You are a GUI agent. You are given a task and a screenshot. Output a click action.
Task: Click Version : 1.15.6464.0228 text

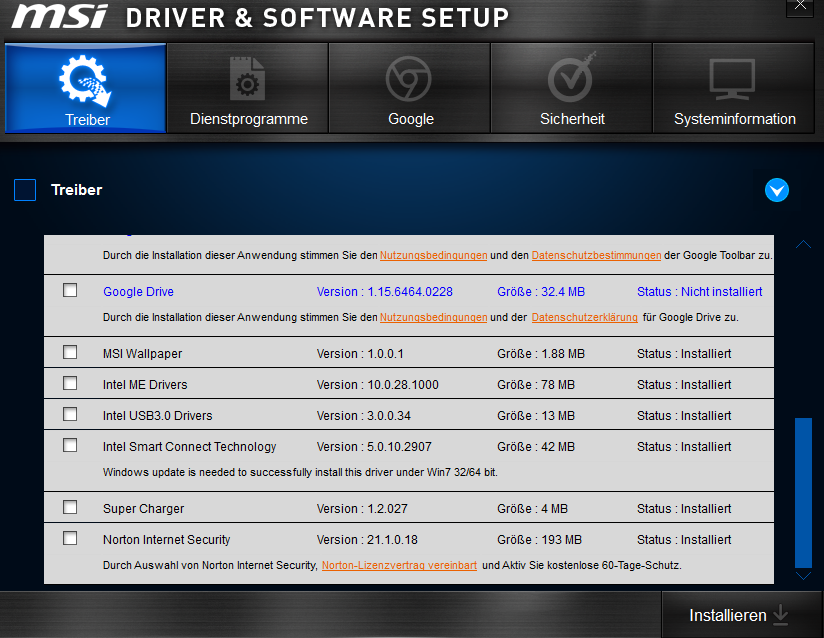(385, 292)
